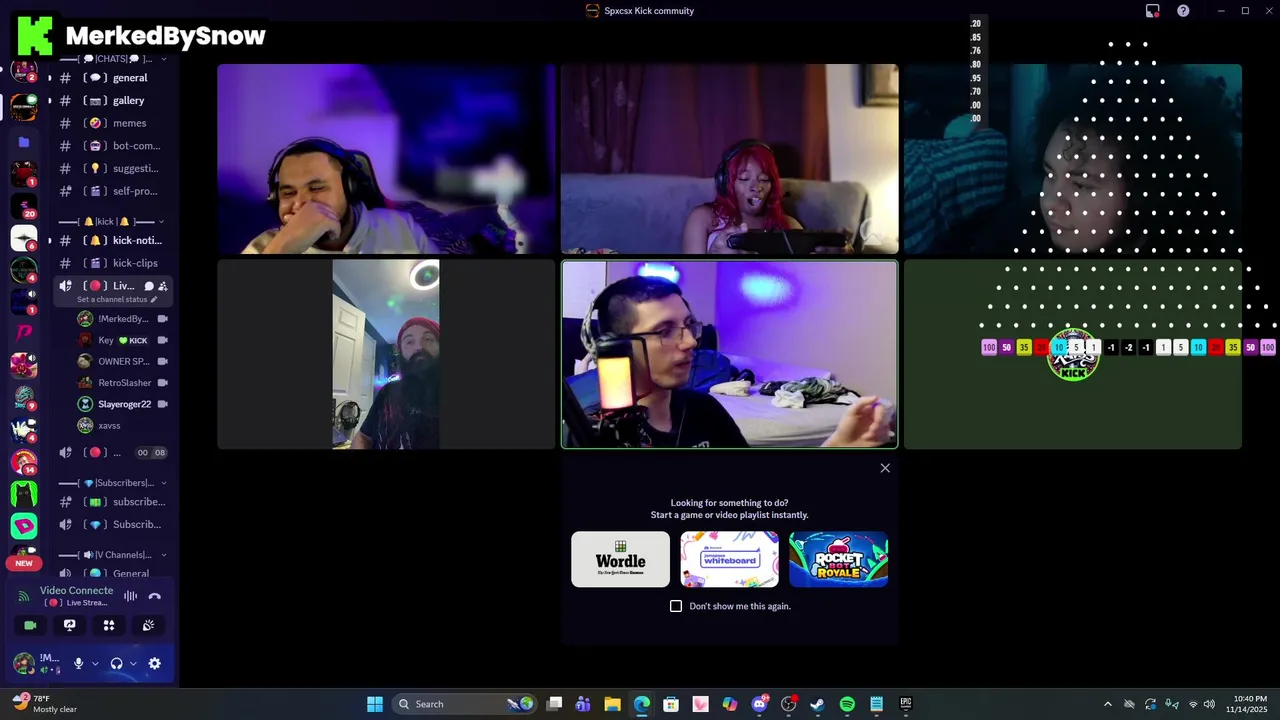Click Set a channel status
The image size is (1280, 720).
pos(117,299)
